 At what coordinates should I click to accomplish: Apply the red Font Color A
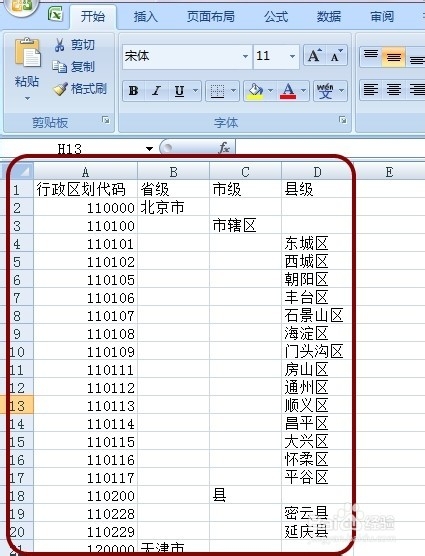(x=288, y=91)
